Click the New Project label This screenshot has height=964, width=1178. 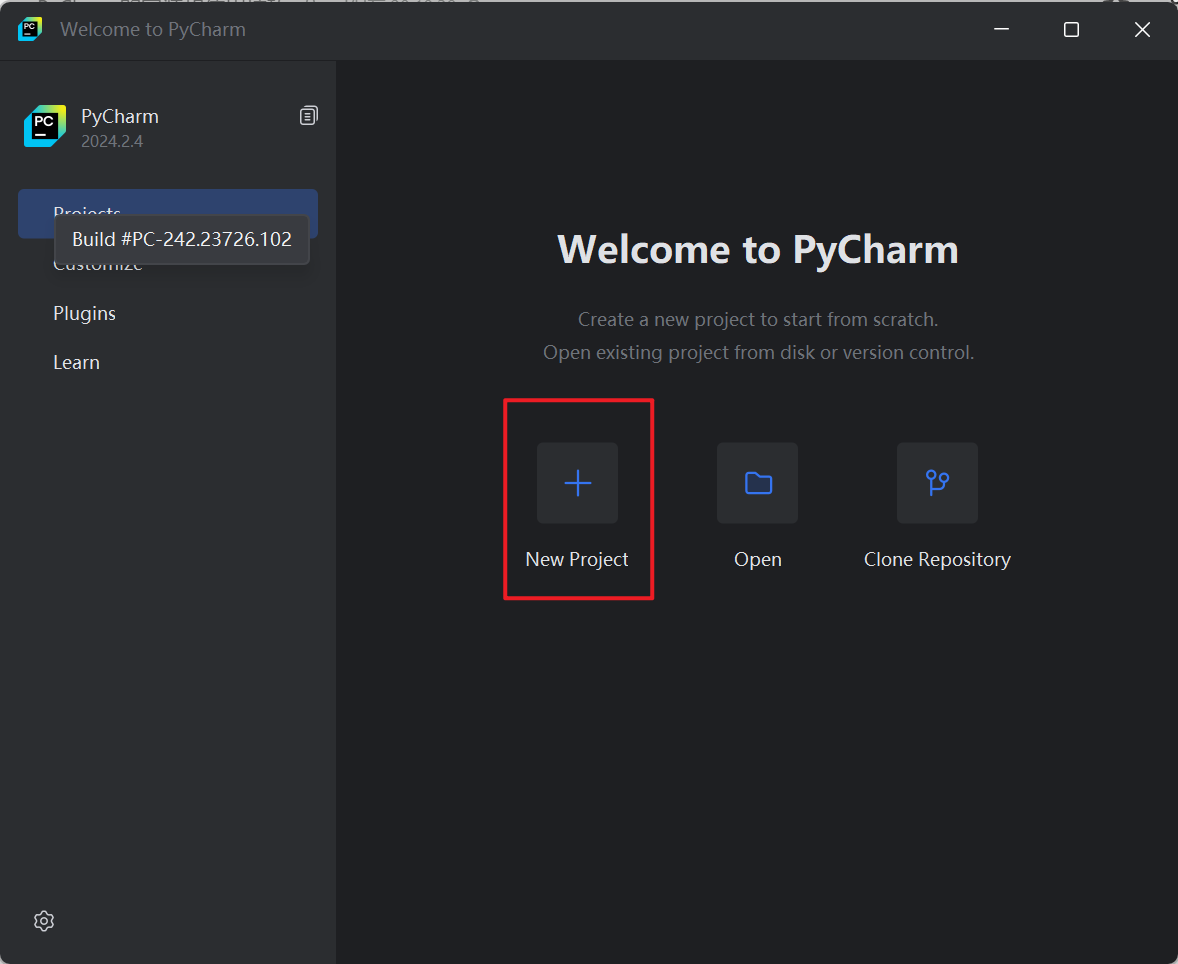(576, 559)
